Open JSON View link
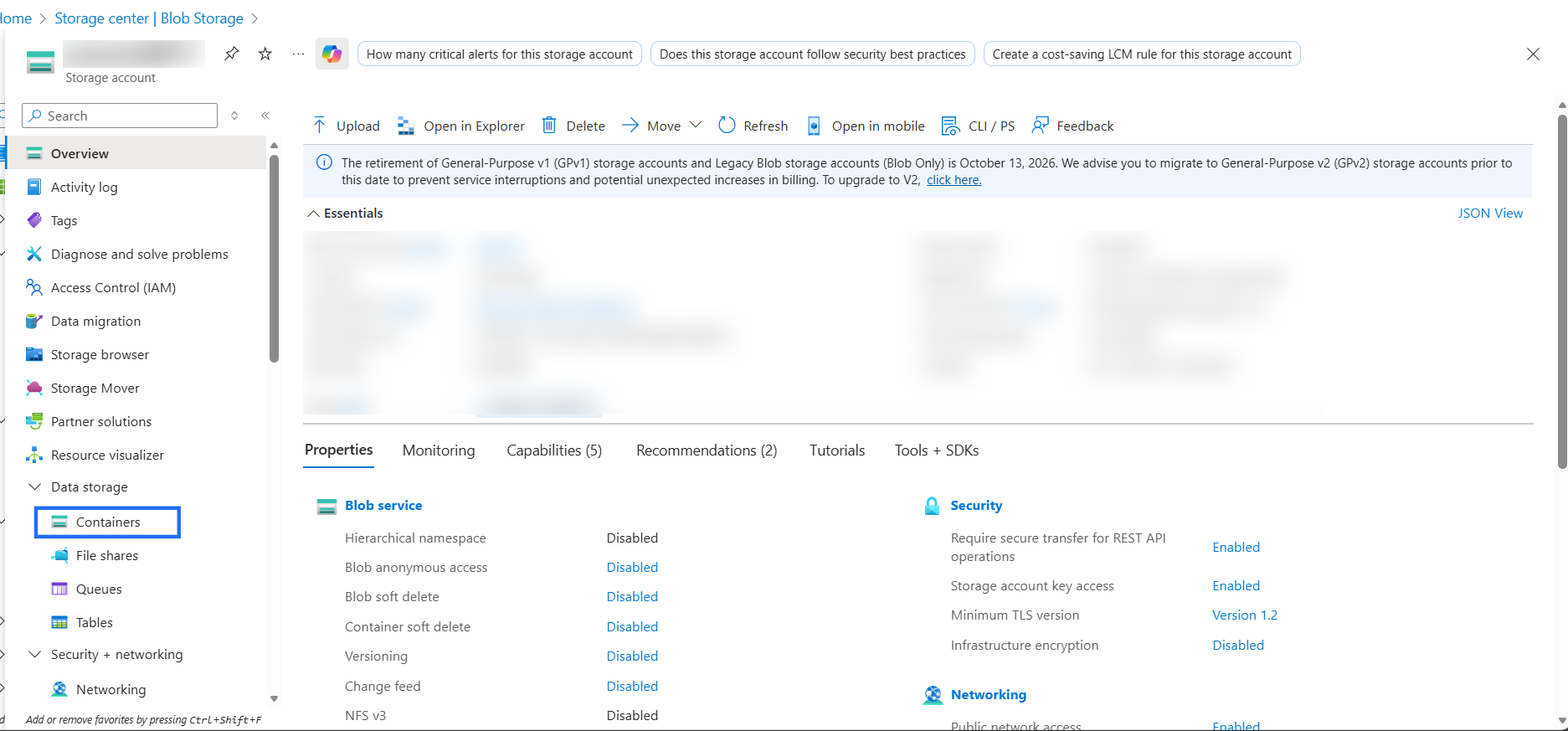Image resolution: width=1568 pixels, height=731 pixels. pos(1489,214)
